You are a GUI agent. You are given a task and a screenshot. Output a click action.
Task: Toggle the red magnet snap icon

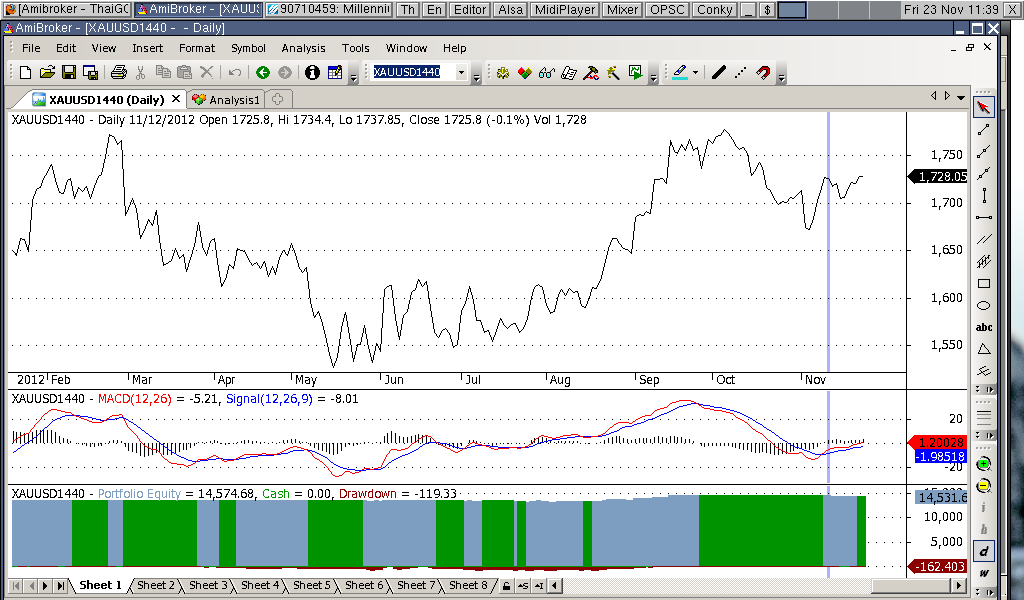point(763,72)
